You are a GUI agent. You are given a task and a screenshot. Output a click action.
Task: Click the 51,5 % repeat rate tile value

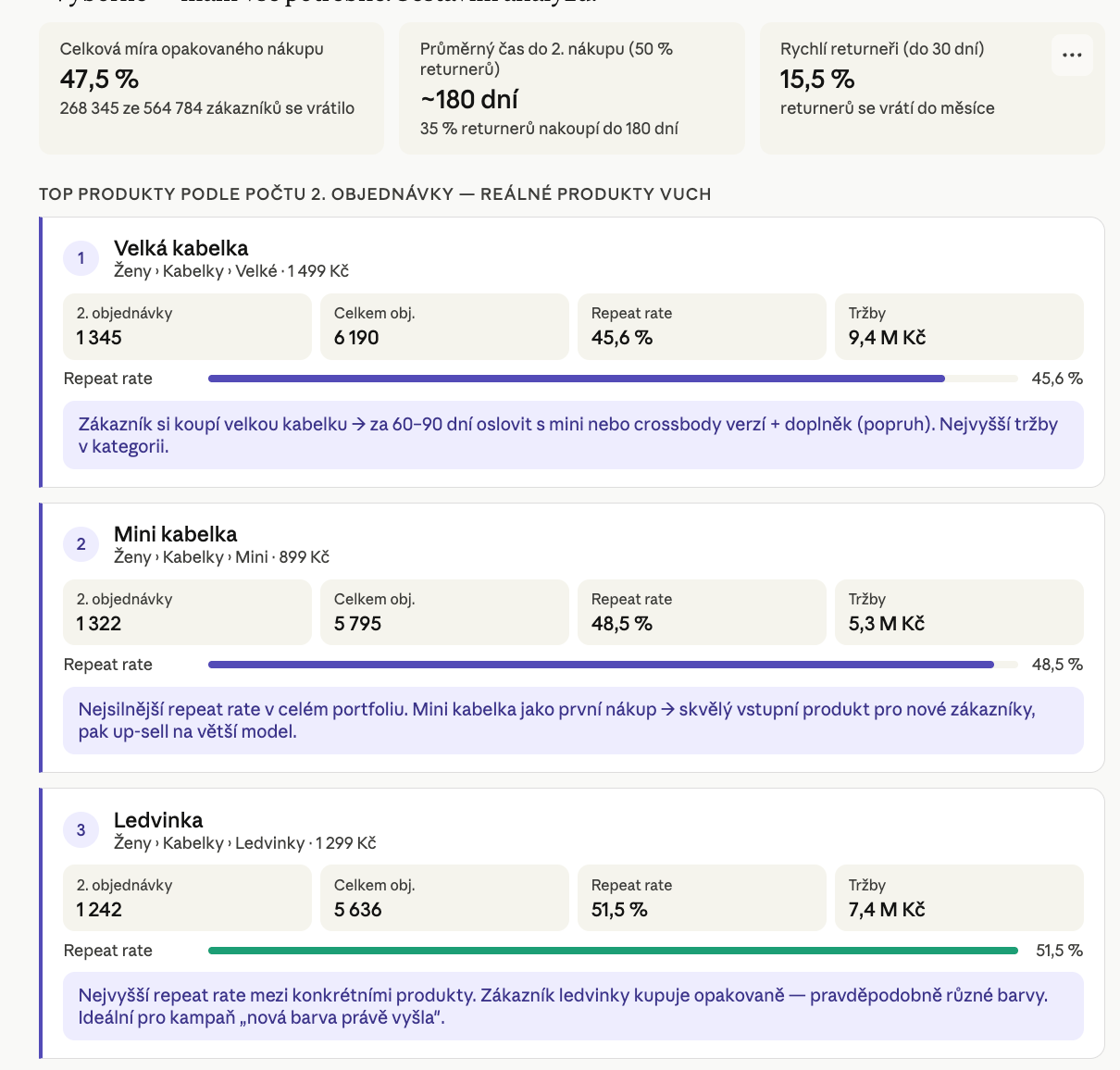pos(619,910)
